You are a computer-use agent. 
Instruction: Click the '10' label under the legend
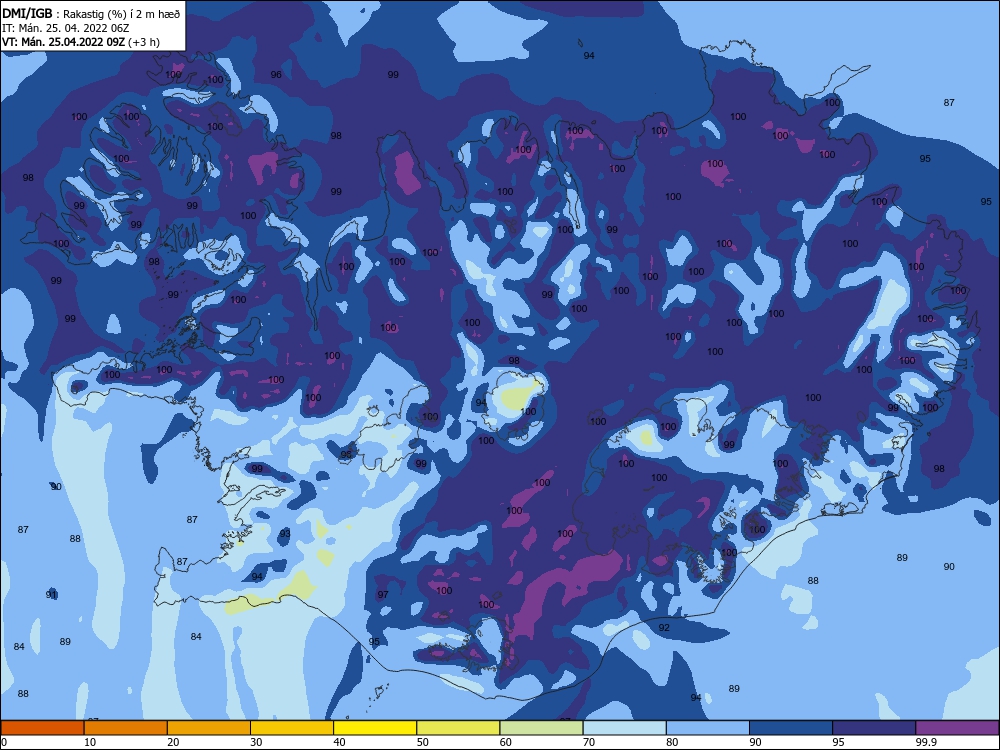point(90,742)
